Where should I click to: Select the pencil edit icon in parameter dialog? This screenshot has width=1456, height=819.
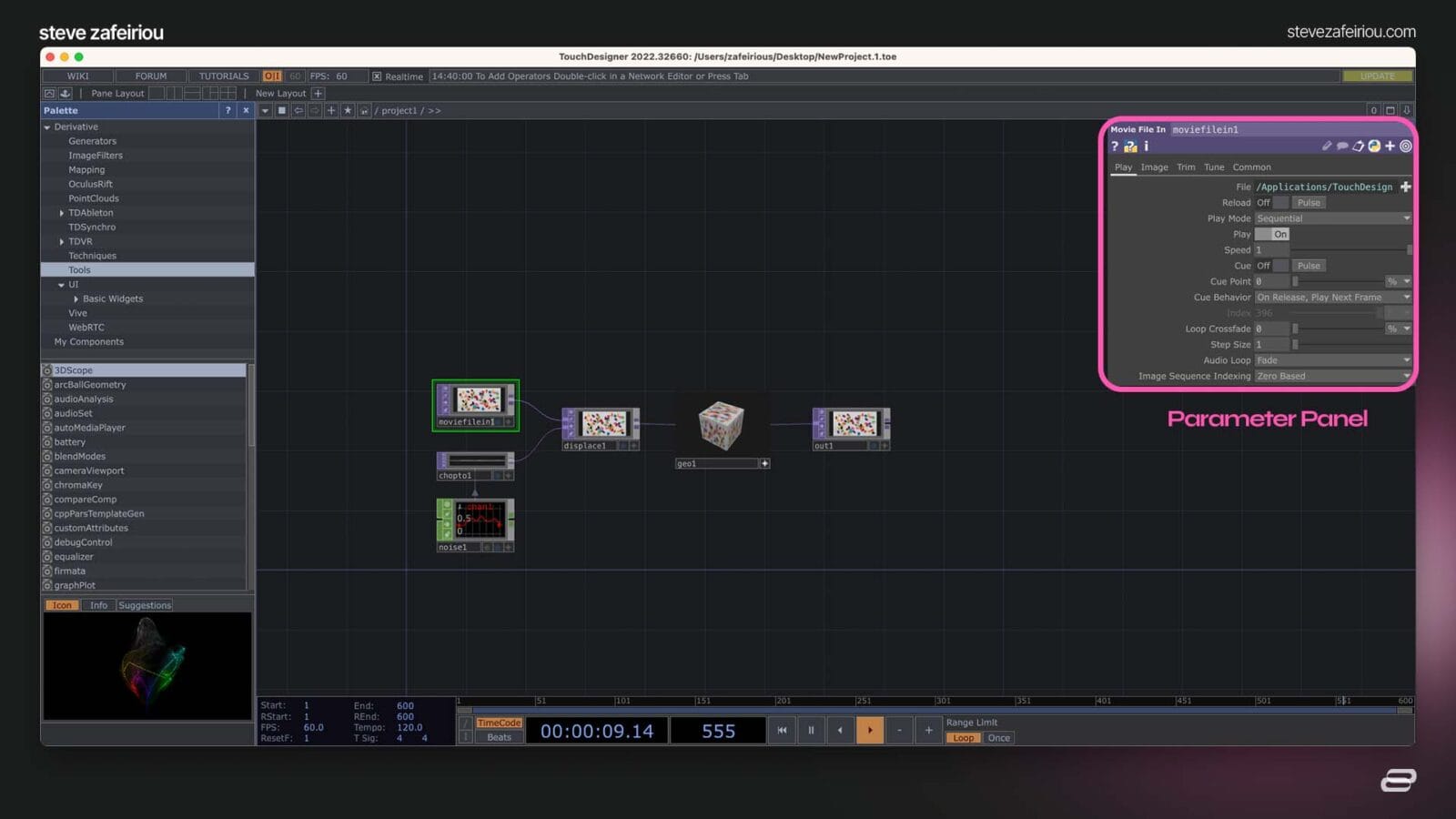(1326, 145)
